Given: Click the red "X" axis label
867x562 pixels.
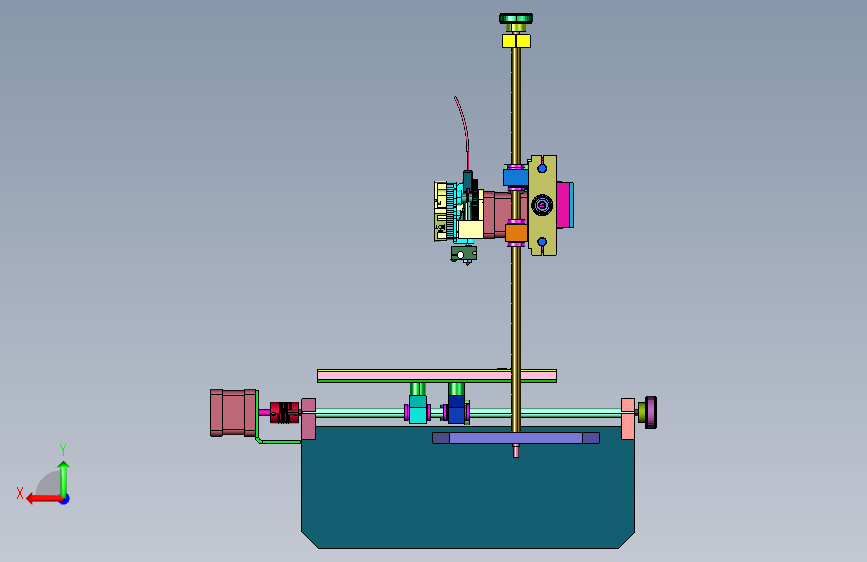Looking at the screenshot, I should 20,493.
